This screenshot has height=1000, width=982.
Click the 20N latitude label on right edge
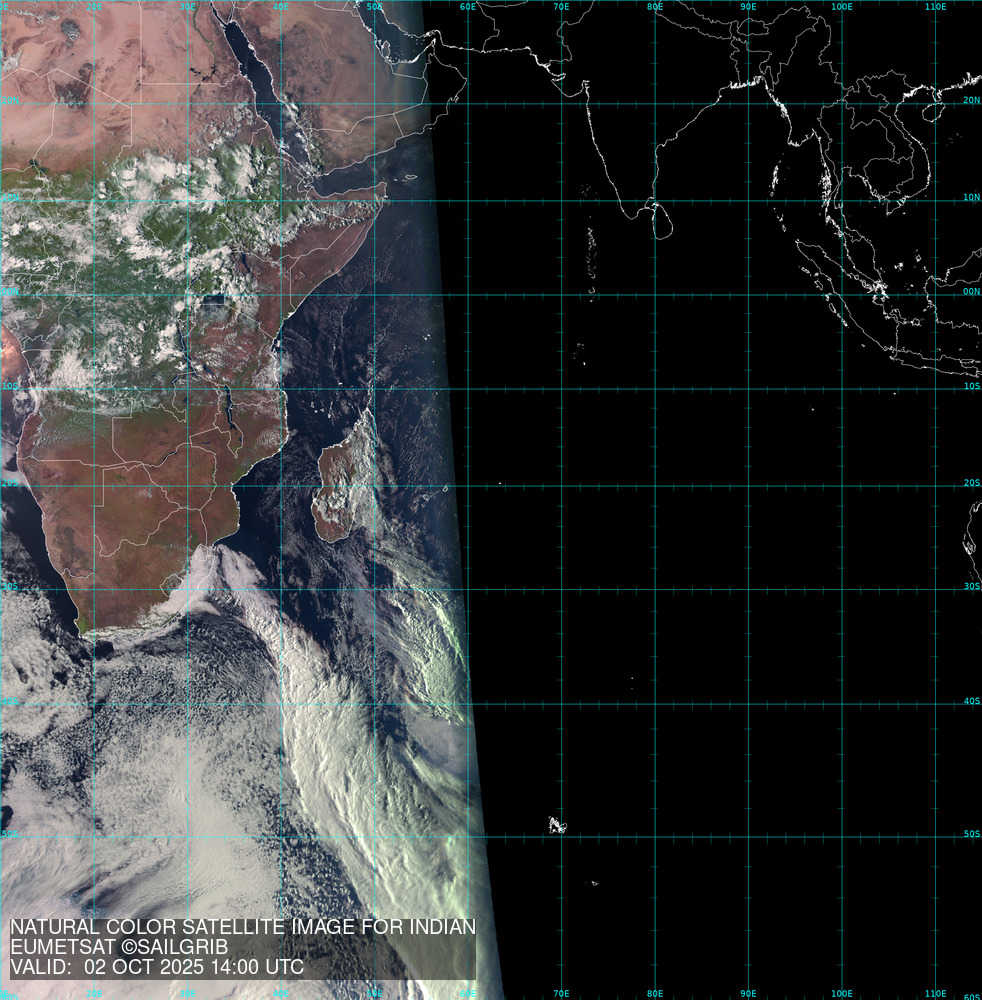[971, 100]
